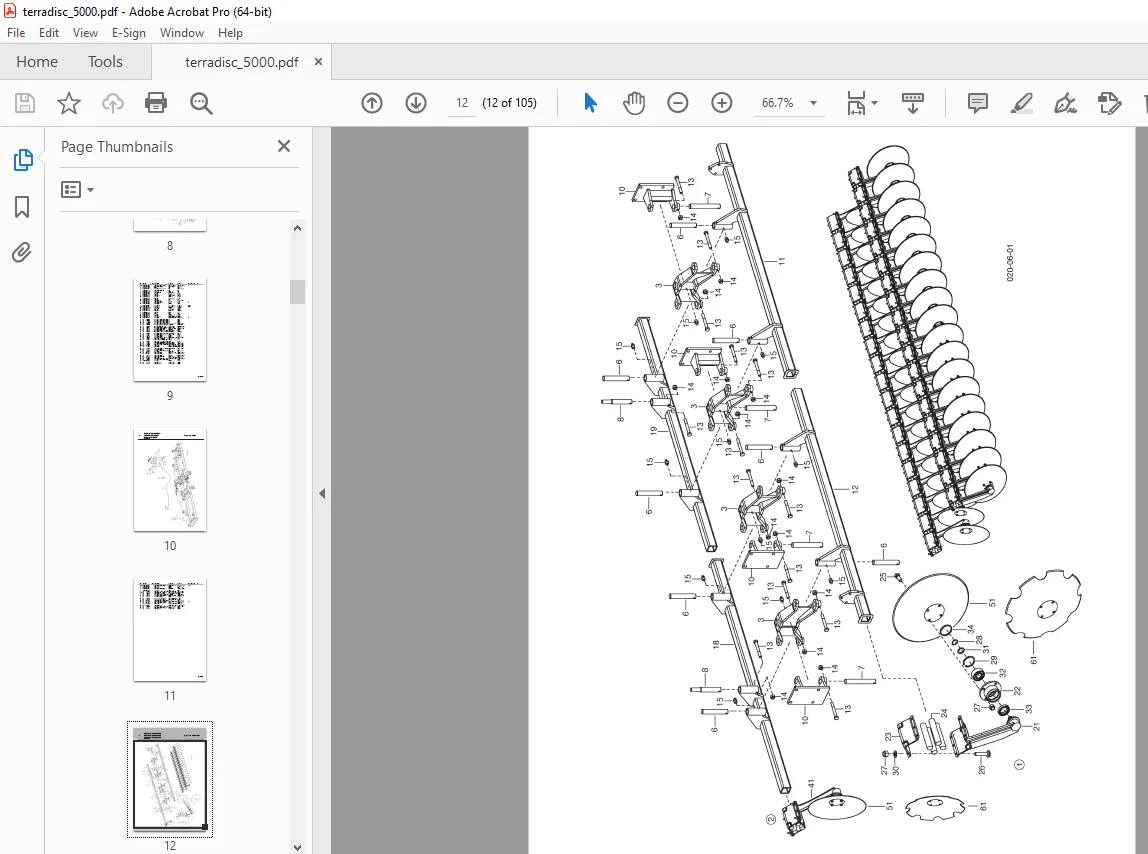Select page 11 thumbnail
Screen dimensions: 1148x854
click(x=170, y=630)
